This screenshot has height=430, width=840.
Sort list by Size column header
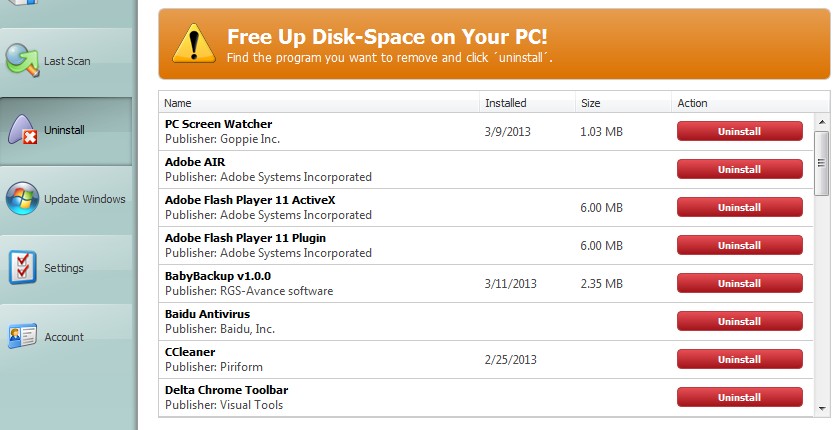[590, 103]
